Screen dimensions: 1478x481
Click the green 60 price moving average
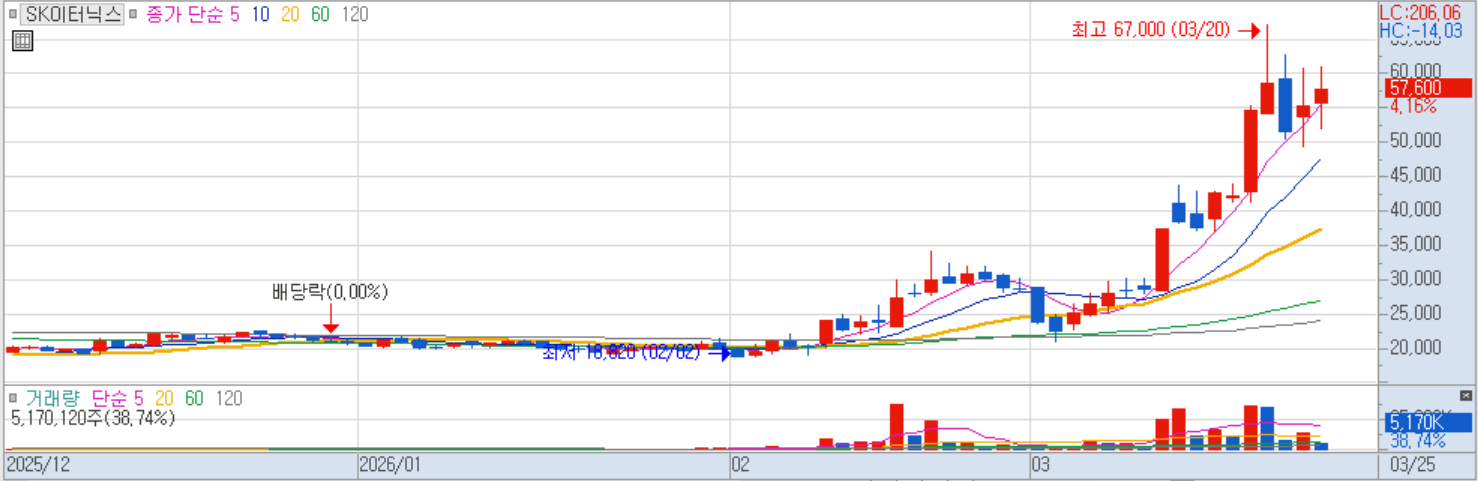320,14
